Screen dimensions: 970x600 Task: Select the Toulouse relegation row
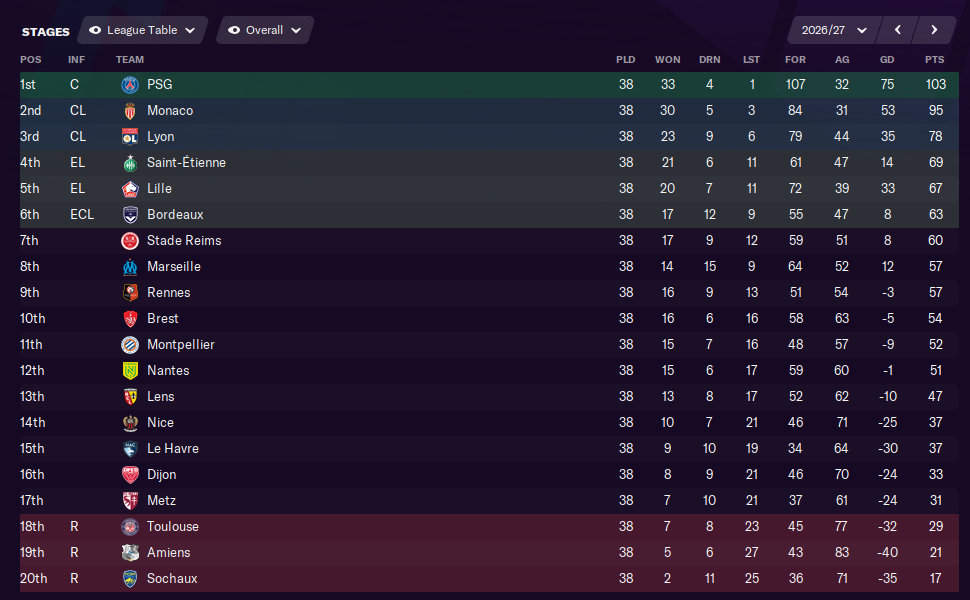[489, 526]
